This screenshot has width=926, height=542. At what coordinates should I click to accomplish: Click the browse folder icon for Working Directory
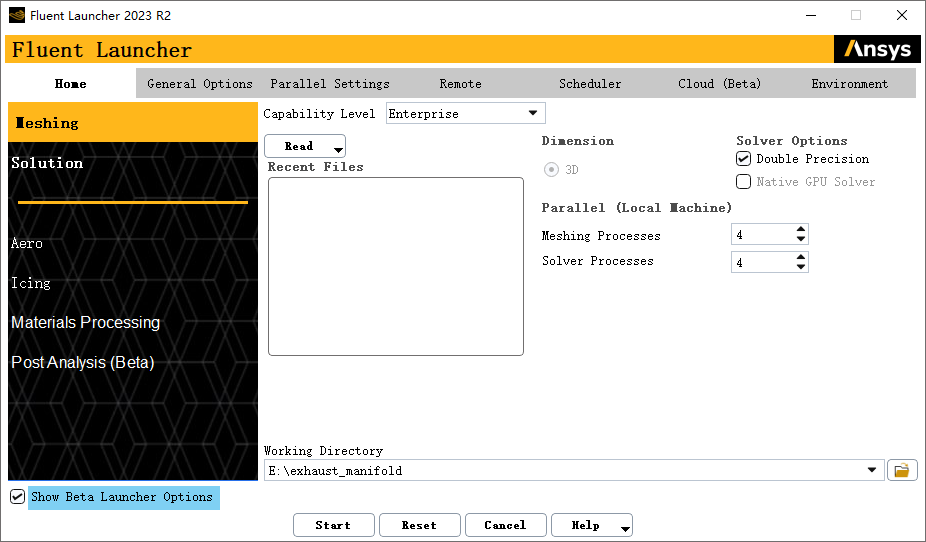(902, 470)
